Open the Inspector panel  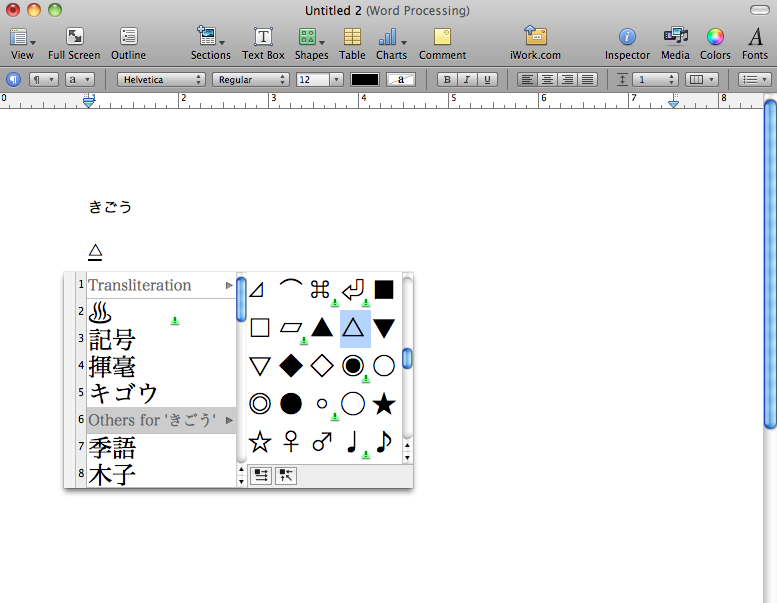627,42
